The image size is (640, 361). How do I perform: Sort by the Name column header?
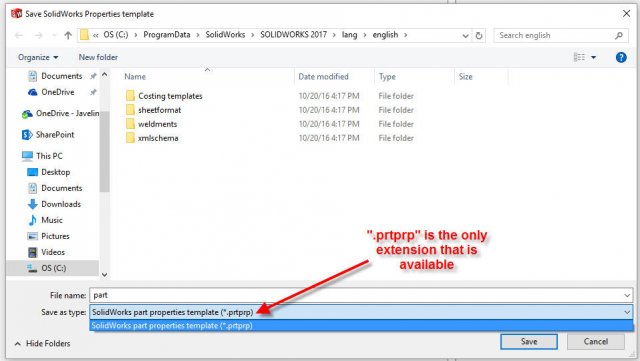point(135,77)
